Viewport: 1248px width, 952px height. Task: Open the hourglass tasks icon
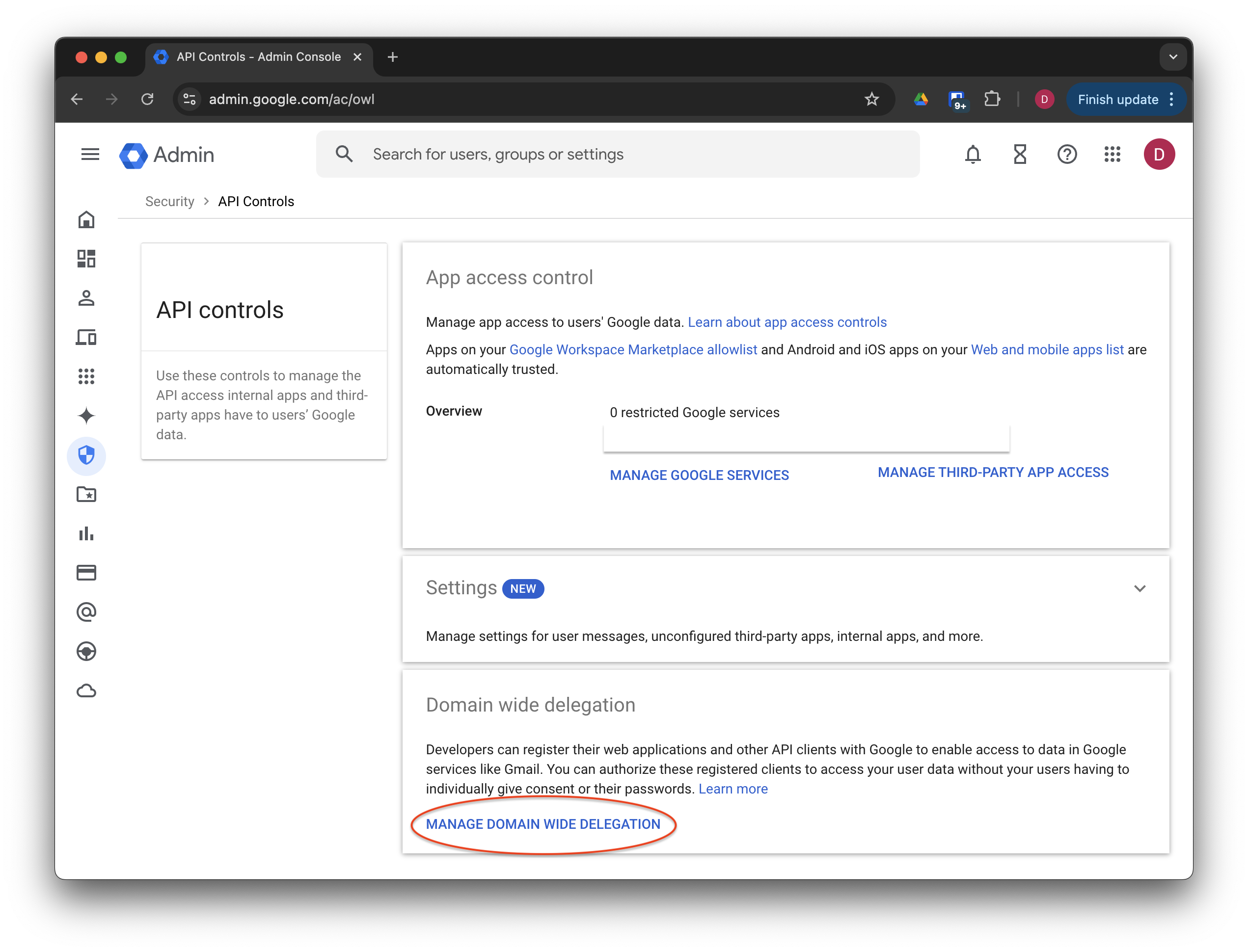1020,154
